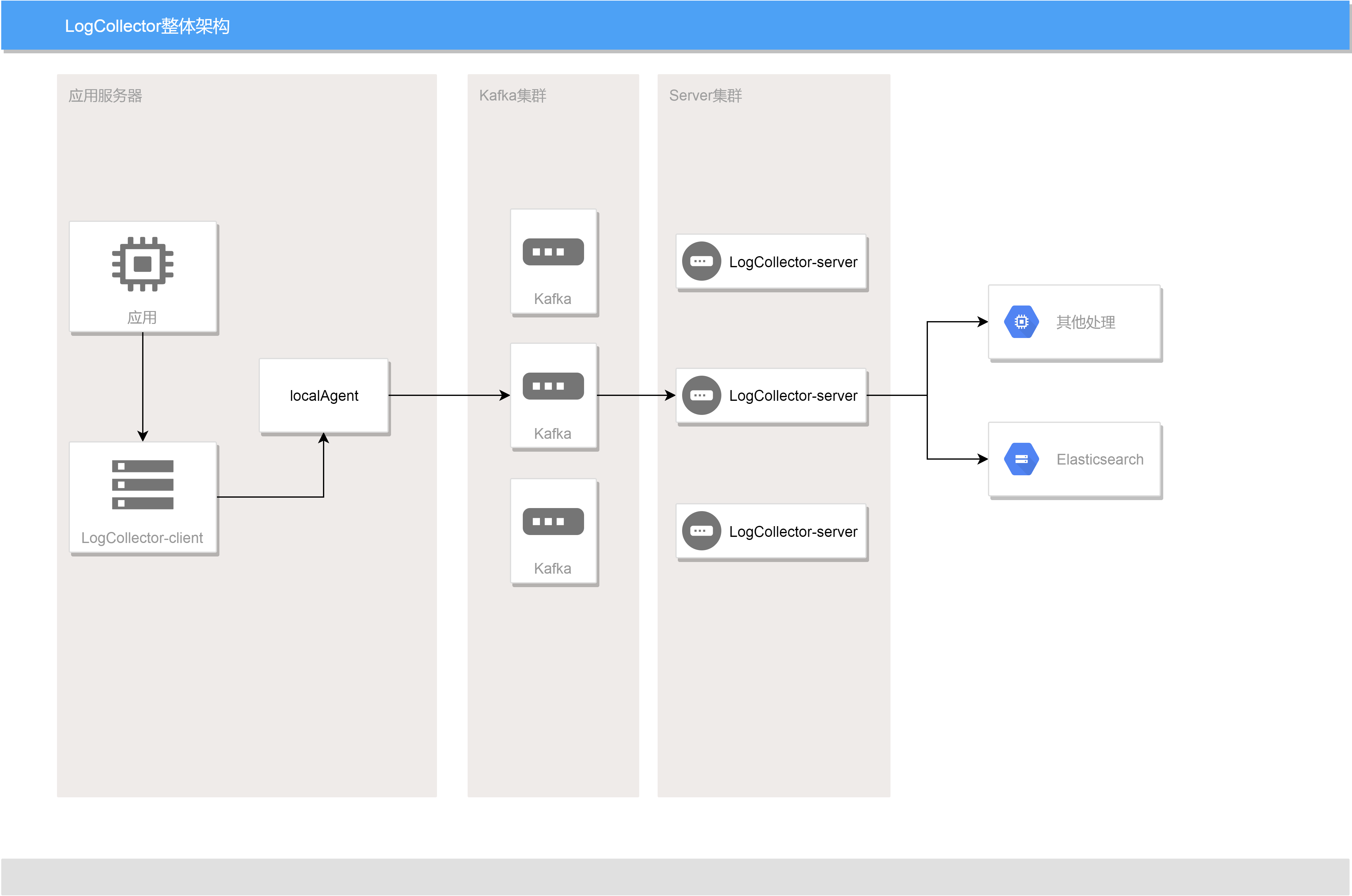Click the top LogCollector-server label

pos(793,262)
